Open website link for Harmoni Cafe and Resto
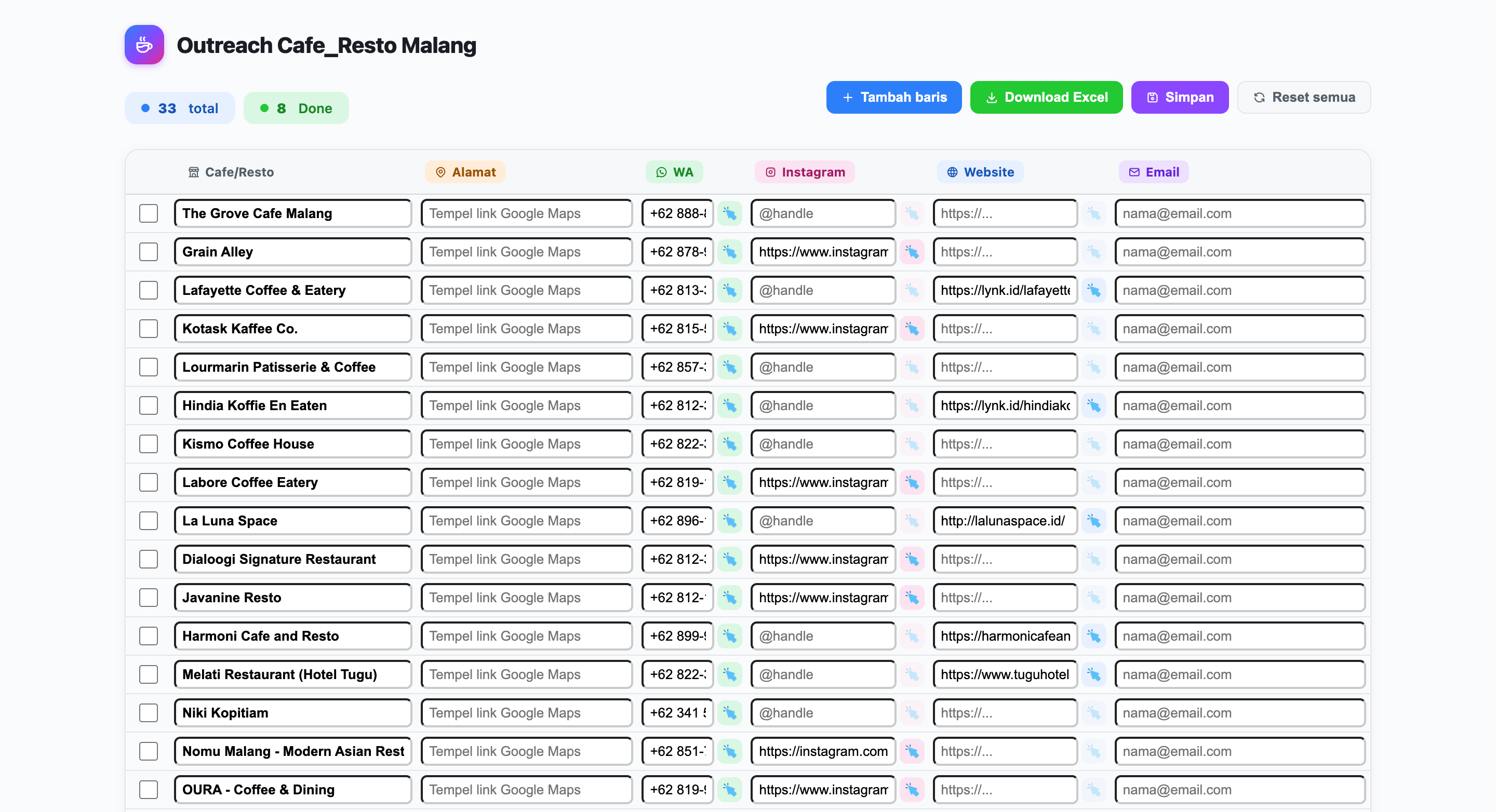The width and height of the screenshot is (1496, 812). point(1093,636)
